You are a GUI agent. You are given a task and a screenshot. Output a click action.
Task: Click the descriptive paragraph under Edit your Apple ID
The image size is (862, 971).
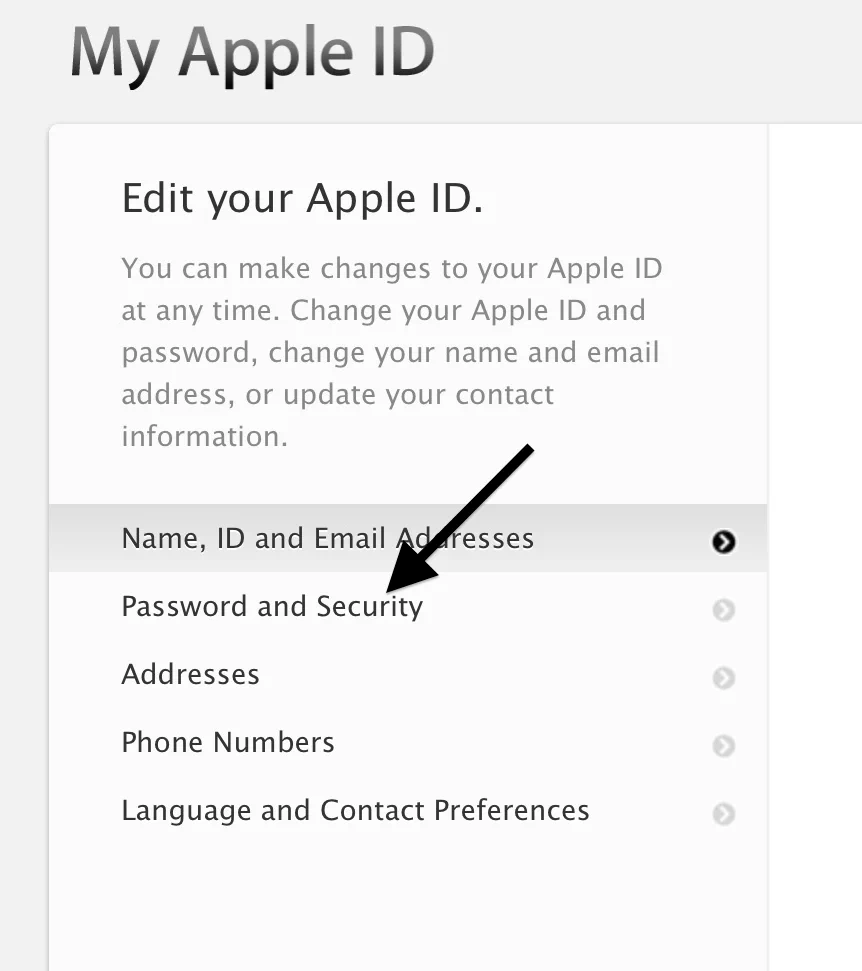point(390,352)
